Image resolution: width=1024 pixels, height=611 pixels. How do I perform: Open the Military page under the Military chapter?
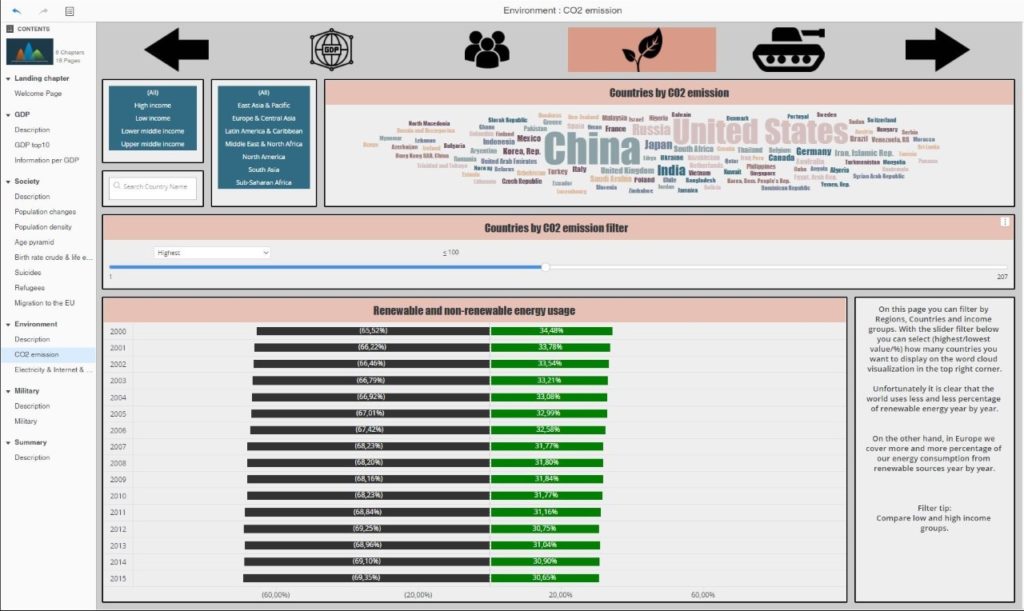point(25,421)
